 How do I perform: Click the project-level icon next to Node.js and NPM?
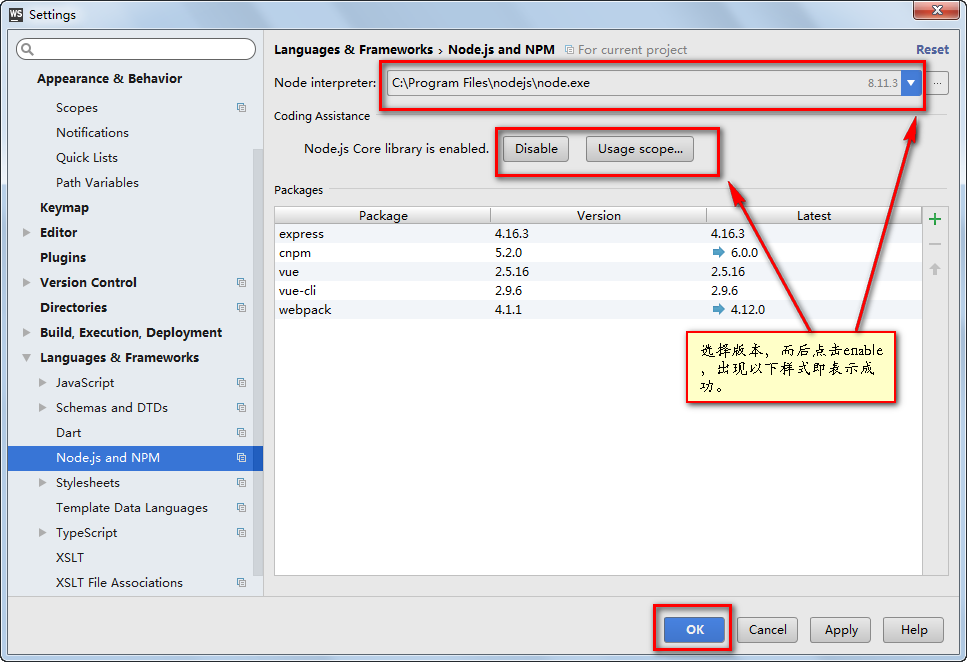click(x=241, y=458)
